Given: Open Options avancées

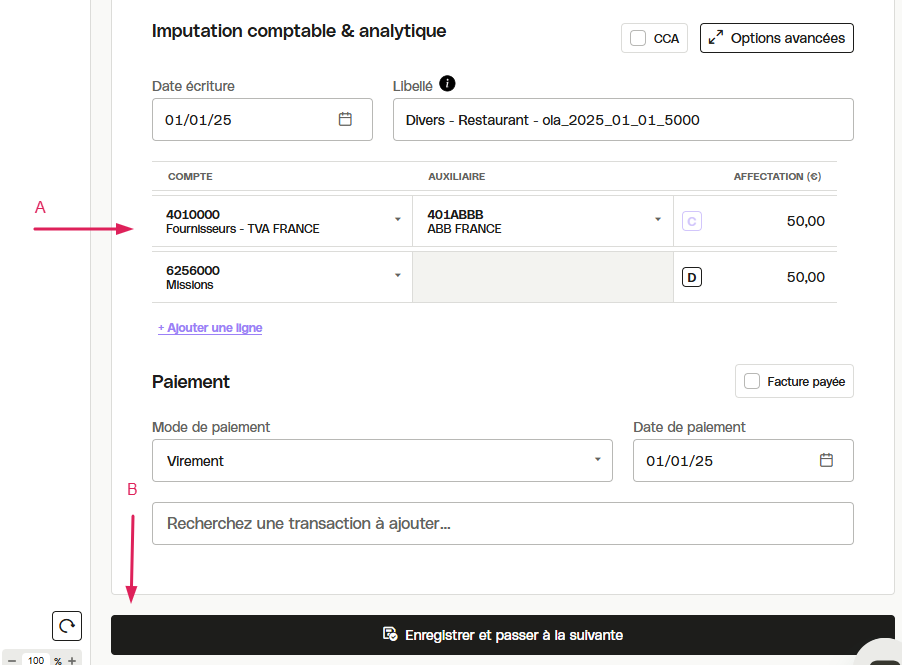Looking at the screenshot, I should [x=777, y=38].
